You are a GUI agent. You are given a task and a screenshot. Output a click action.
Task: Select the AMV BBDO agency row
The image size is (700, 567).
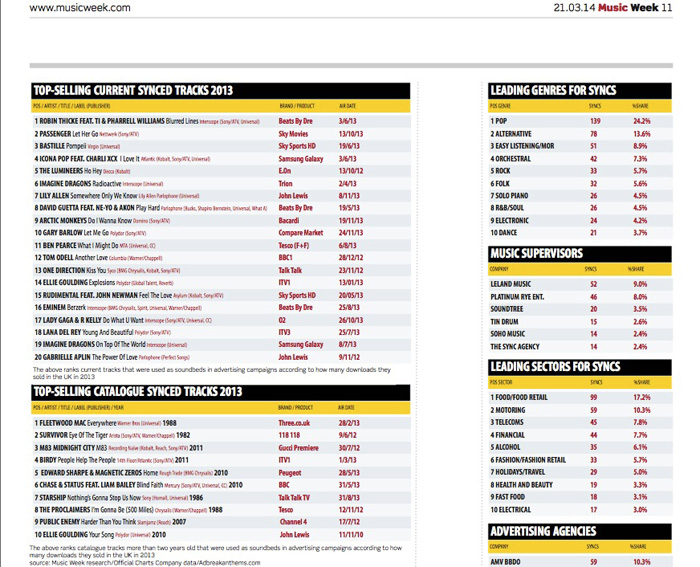pos(579,562)
